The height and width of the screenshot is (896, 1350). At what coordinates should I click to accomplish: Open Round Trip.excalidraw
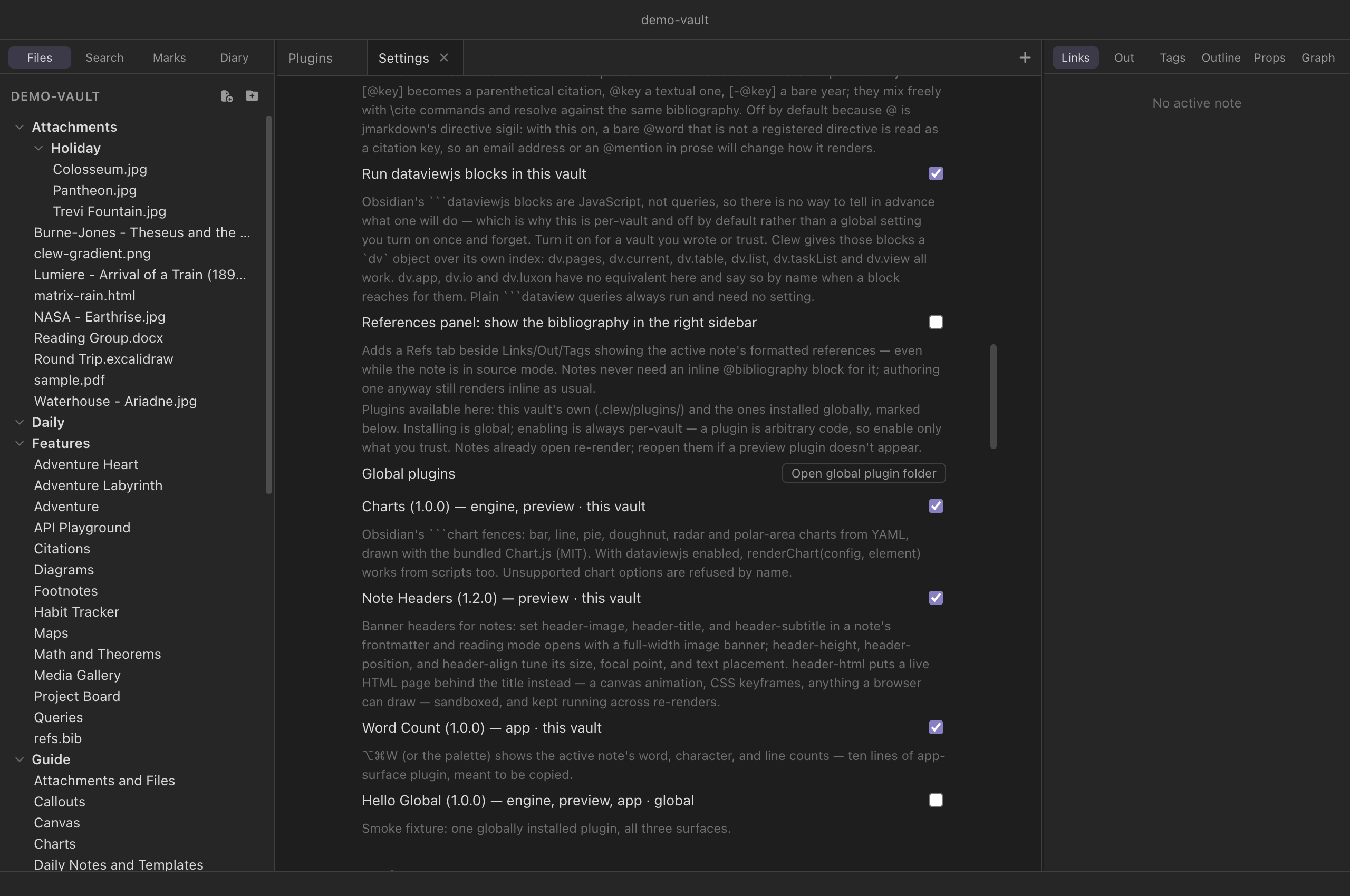[x=103, y=359]
